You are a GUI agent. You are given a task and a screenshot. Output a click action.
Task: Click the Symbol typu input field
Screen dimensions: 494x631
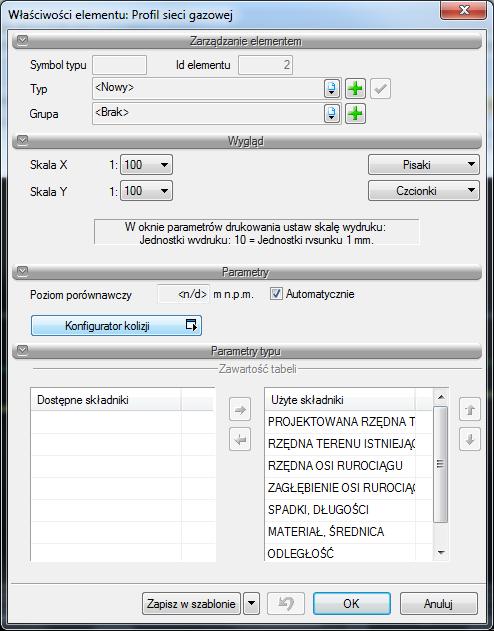pyautogui.click(x=119, y=65)
